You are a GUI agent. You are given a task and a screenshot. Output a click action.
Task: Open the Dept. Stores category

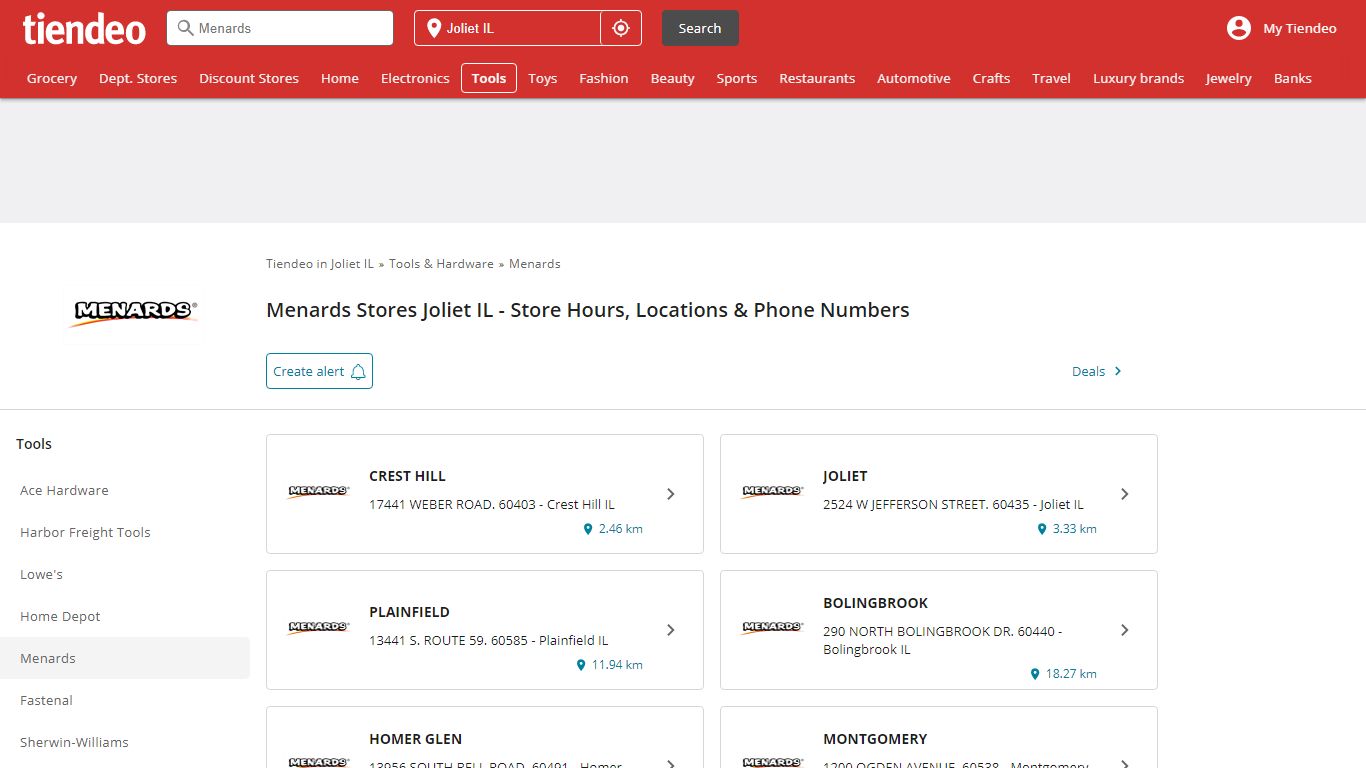tap(138, 78)
